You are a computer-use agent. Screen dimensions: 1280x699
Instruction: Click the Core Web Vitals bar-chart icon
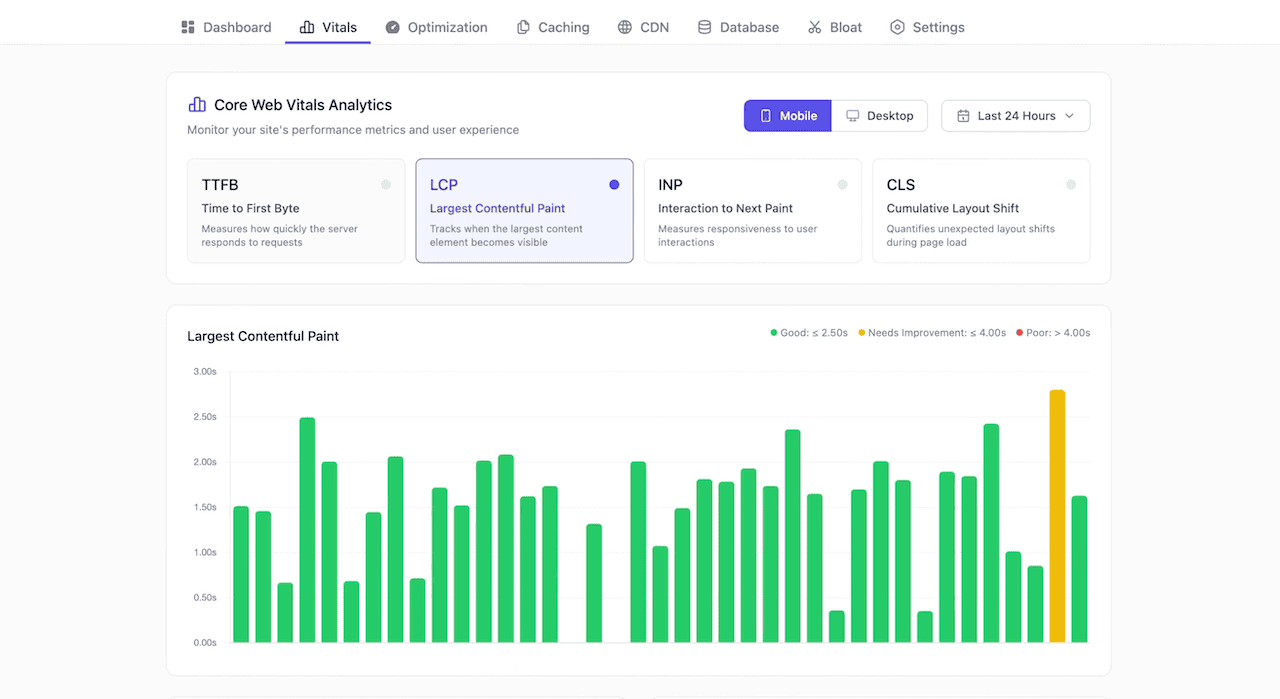coord(196,103)
